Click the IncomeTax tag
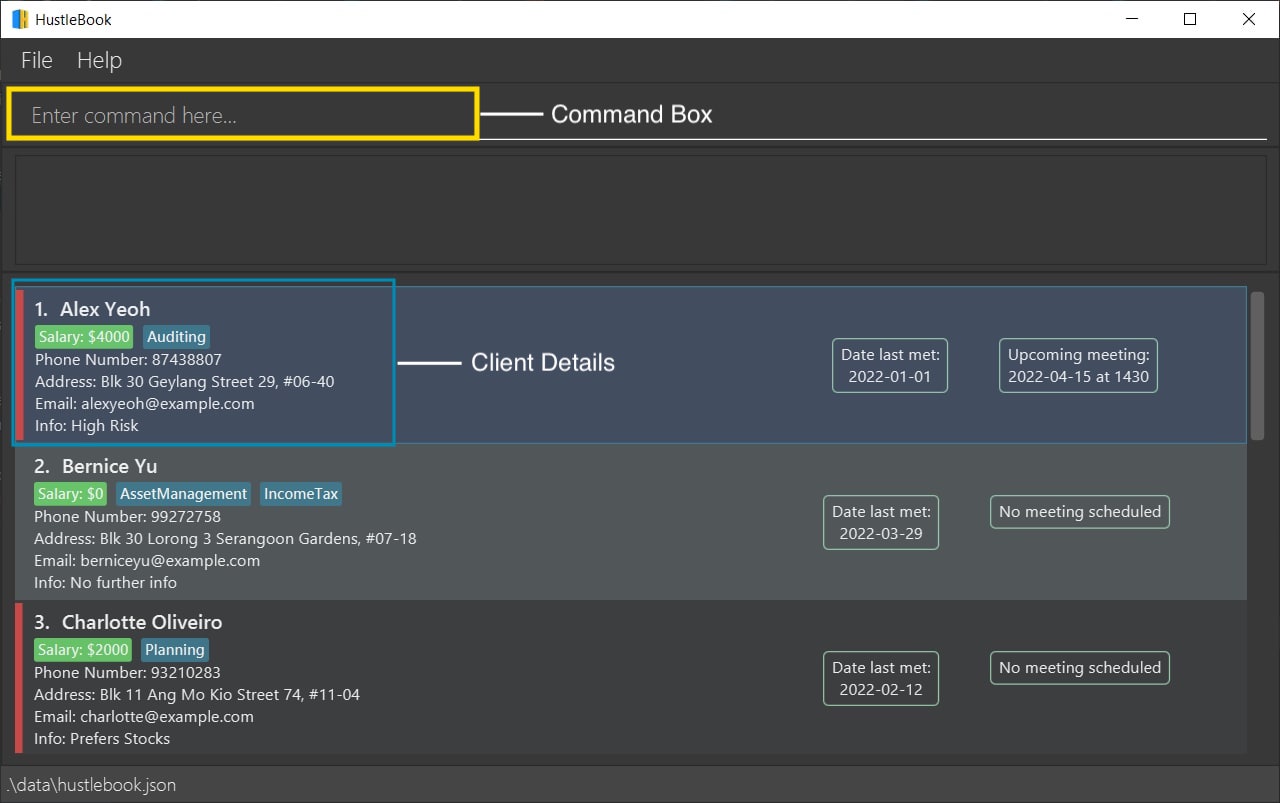Image resolution: width=1280 pixels, height=803 pixels. (301, 494)
